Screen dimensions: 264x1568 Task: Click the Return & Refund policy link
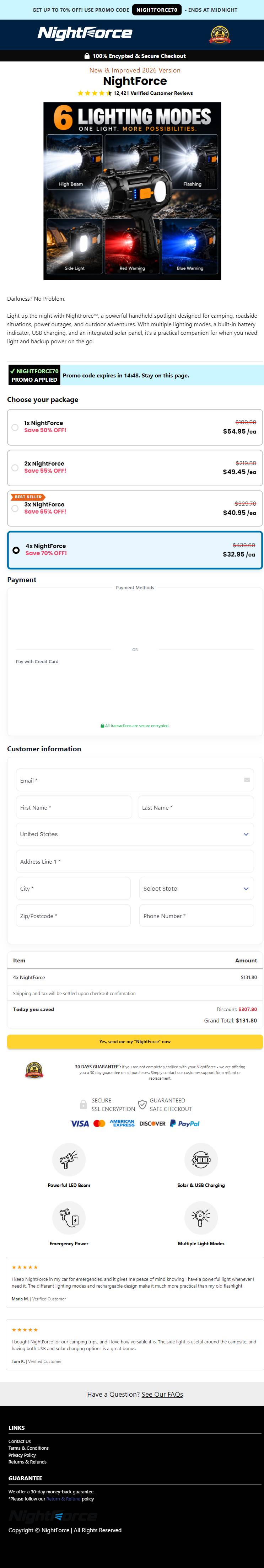[x=64, y=1499]
